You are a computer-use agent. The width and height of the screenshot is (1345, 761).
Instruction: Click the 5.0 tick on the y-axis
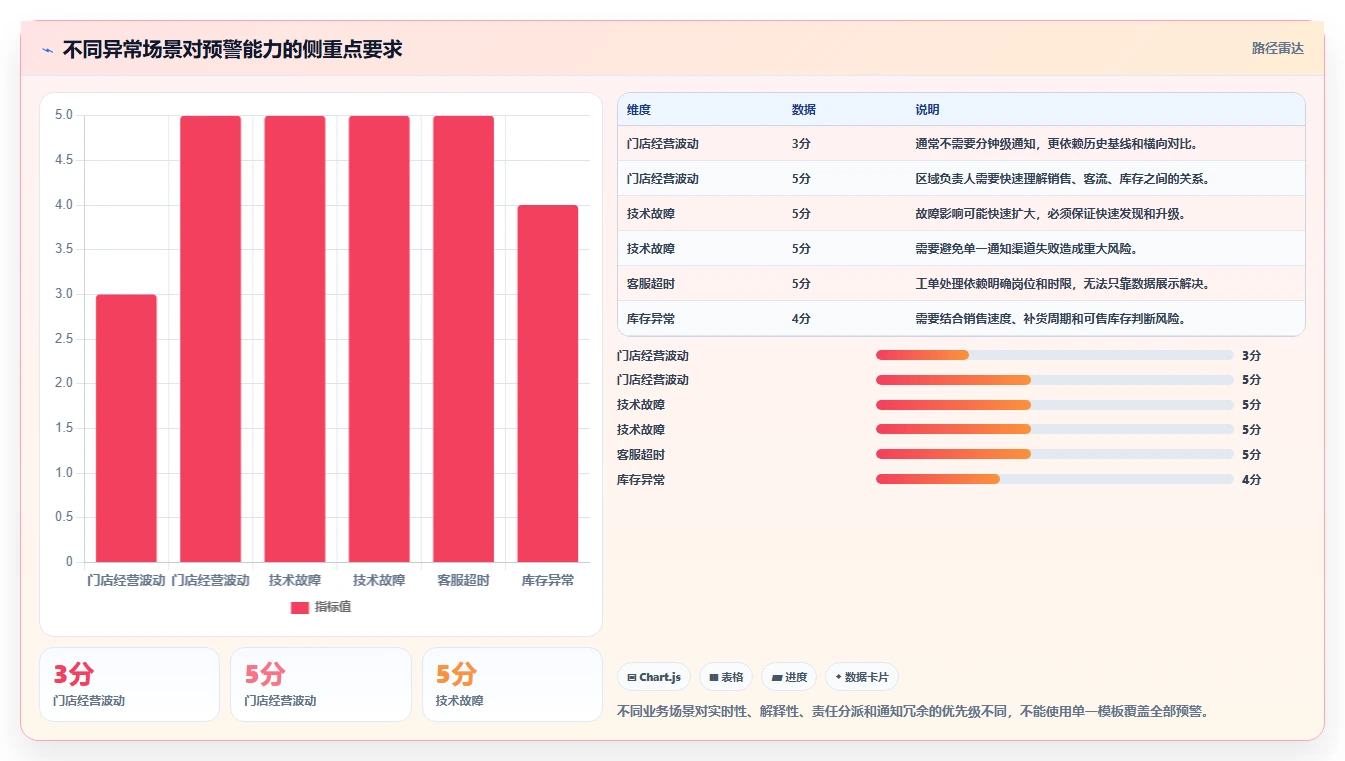click(x=64, y=115)
